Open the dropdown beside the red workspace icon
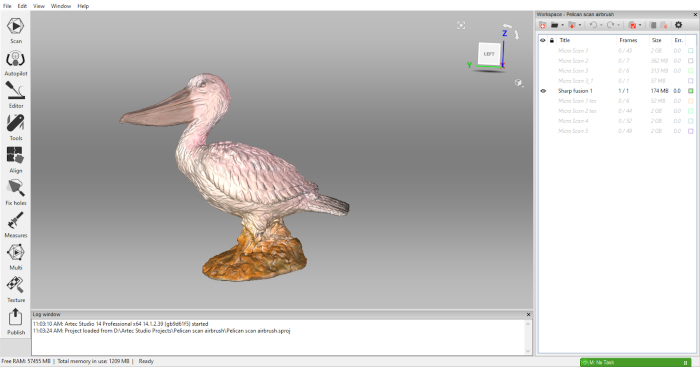Image resolution: width=700 pixels, height=367 pixels. pyautogui.click(x=640, y=25)
